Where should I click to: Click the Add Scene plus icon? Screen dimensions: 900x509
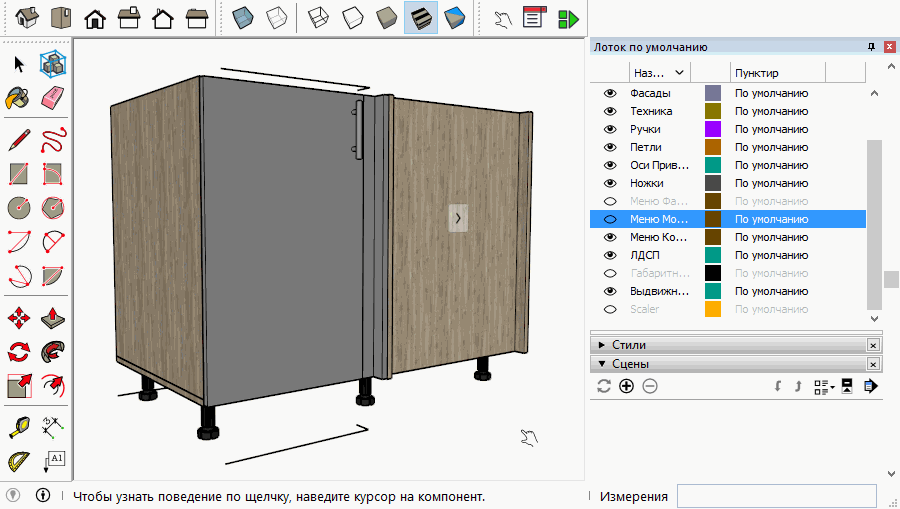pyautogui.click(x=627, y=386)
